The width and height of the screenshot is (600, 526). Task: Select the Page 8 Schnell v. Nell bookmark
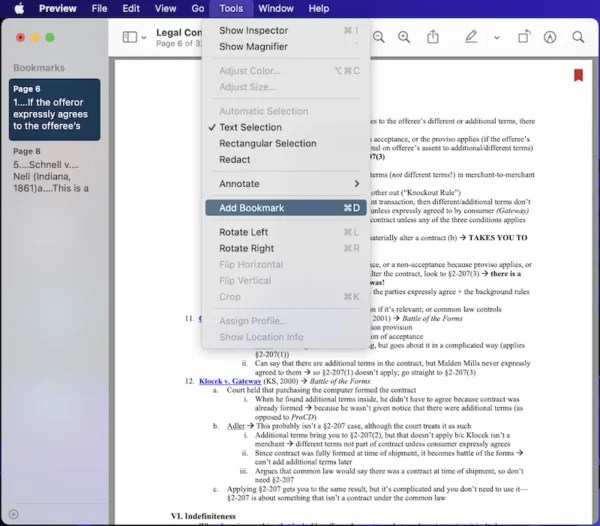coord(55,170)
